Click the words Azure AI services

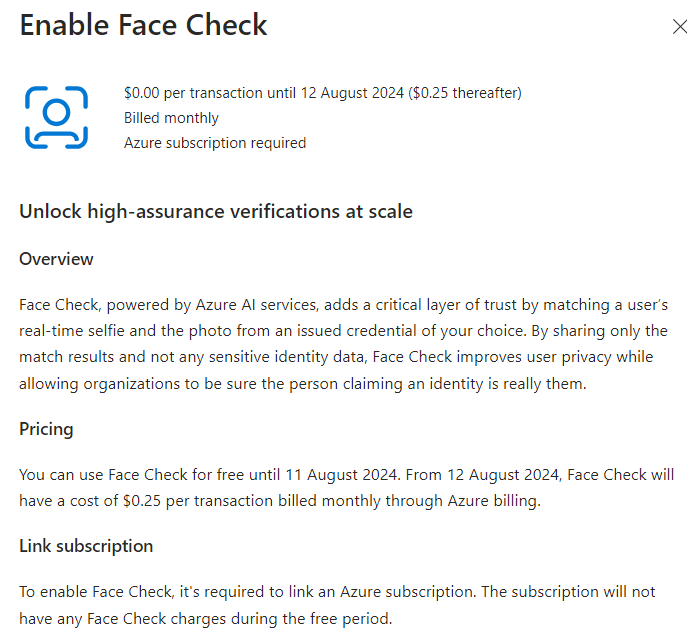256,304
